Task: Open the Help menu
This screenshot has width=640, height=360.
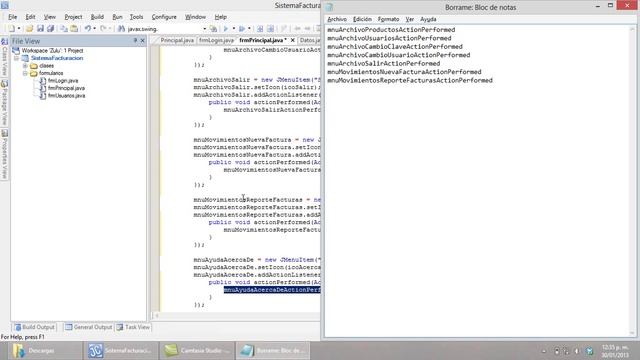Action: [221, 17]
